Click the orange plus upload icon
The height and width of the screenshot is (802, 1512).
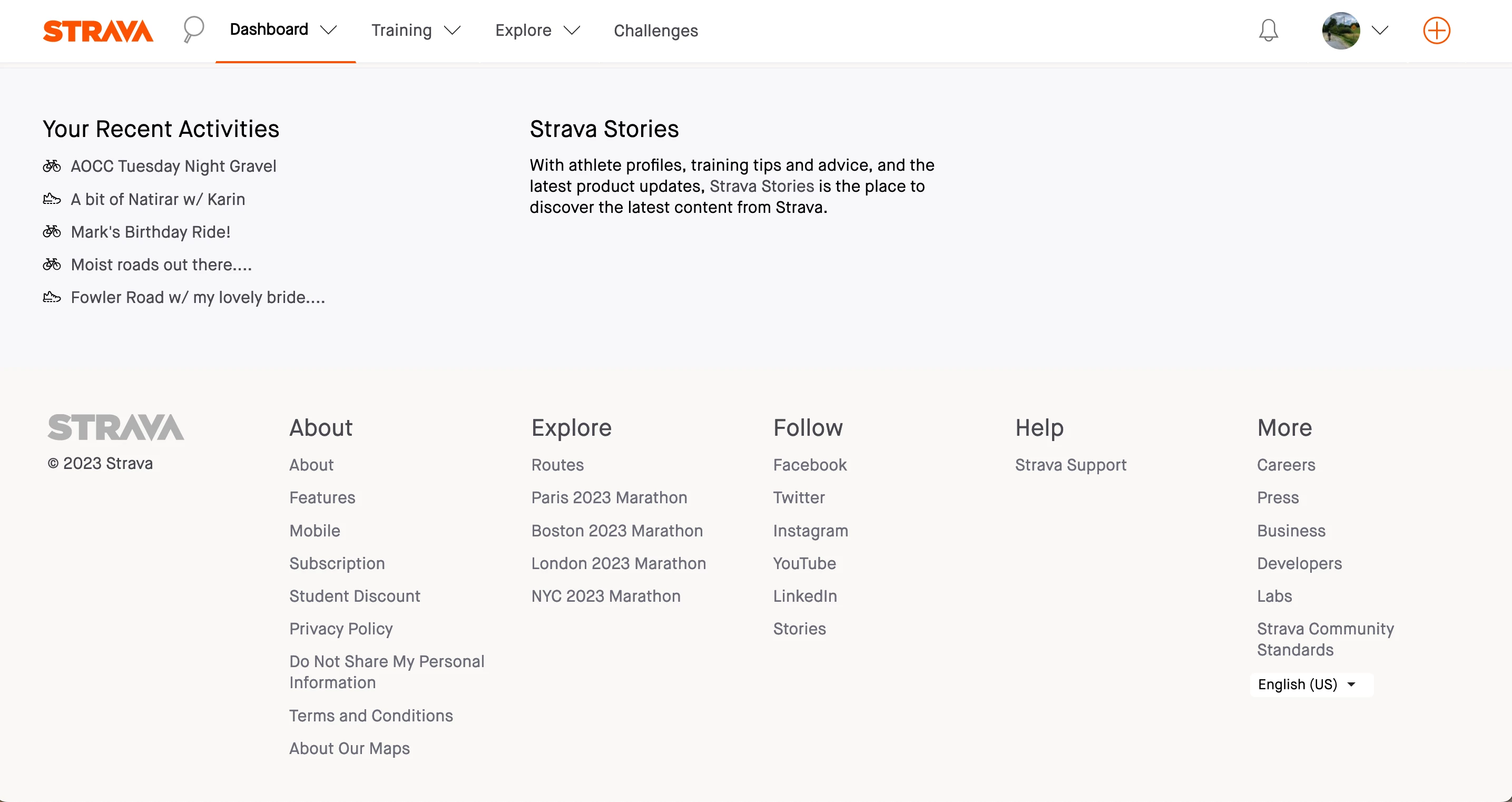[x=1436, y=31]
